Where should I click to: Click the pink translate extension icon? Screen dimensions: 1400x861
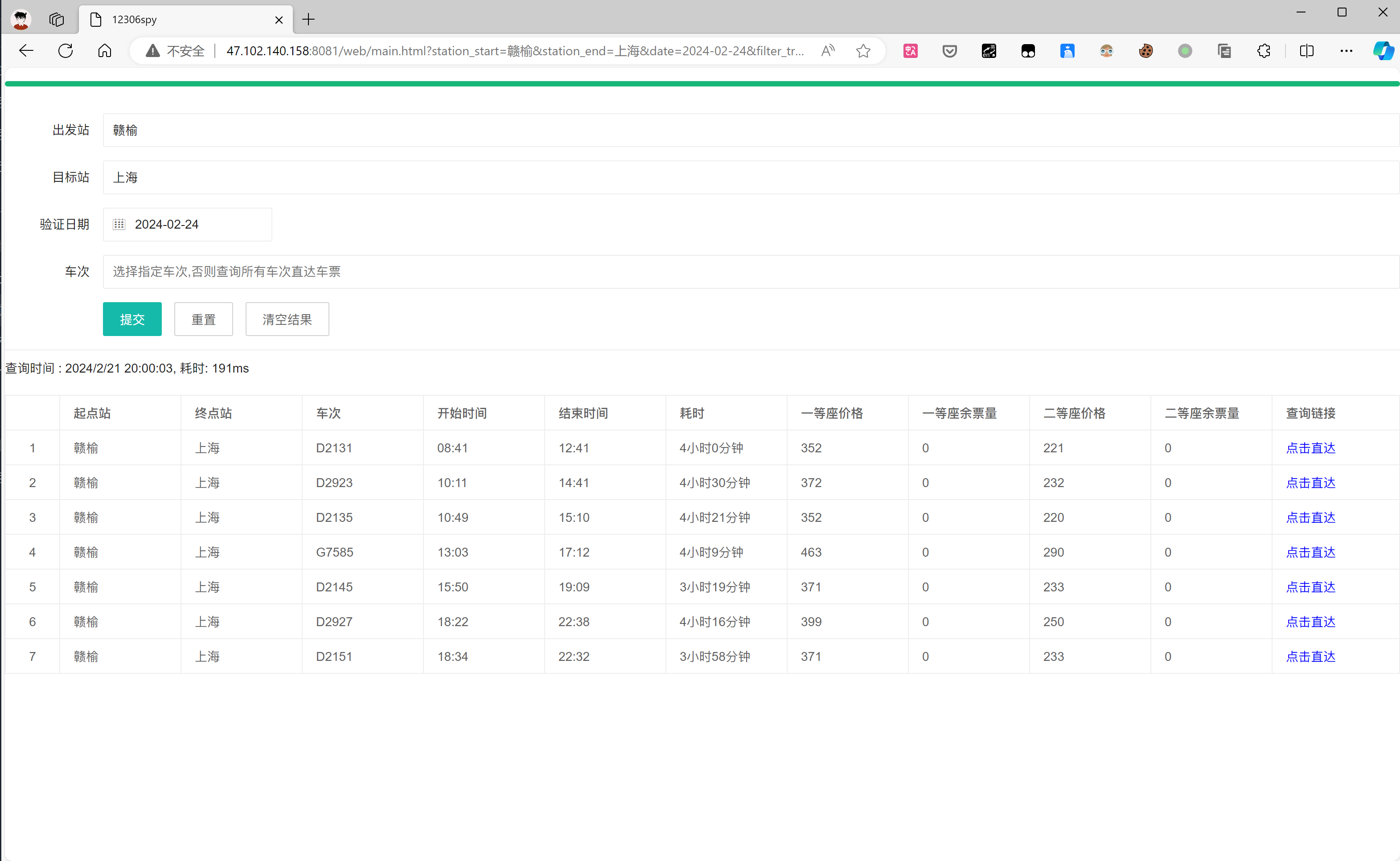910,51
